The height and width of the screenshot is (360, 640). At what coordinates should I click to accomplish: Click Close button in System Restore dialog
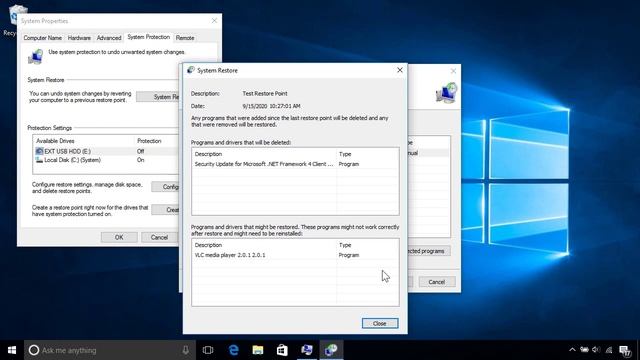pos(380,323)
